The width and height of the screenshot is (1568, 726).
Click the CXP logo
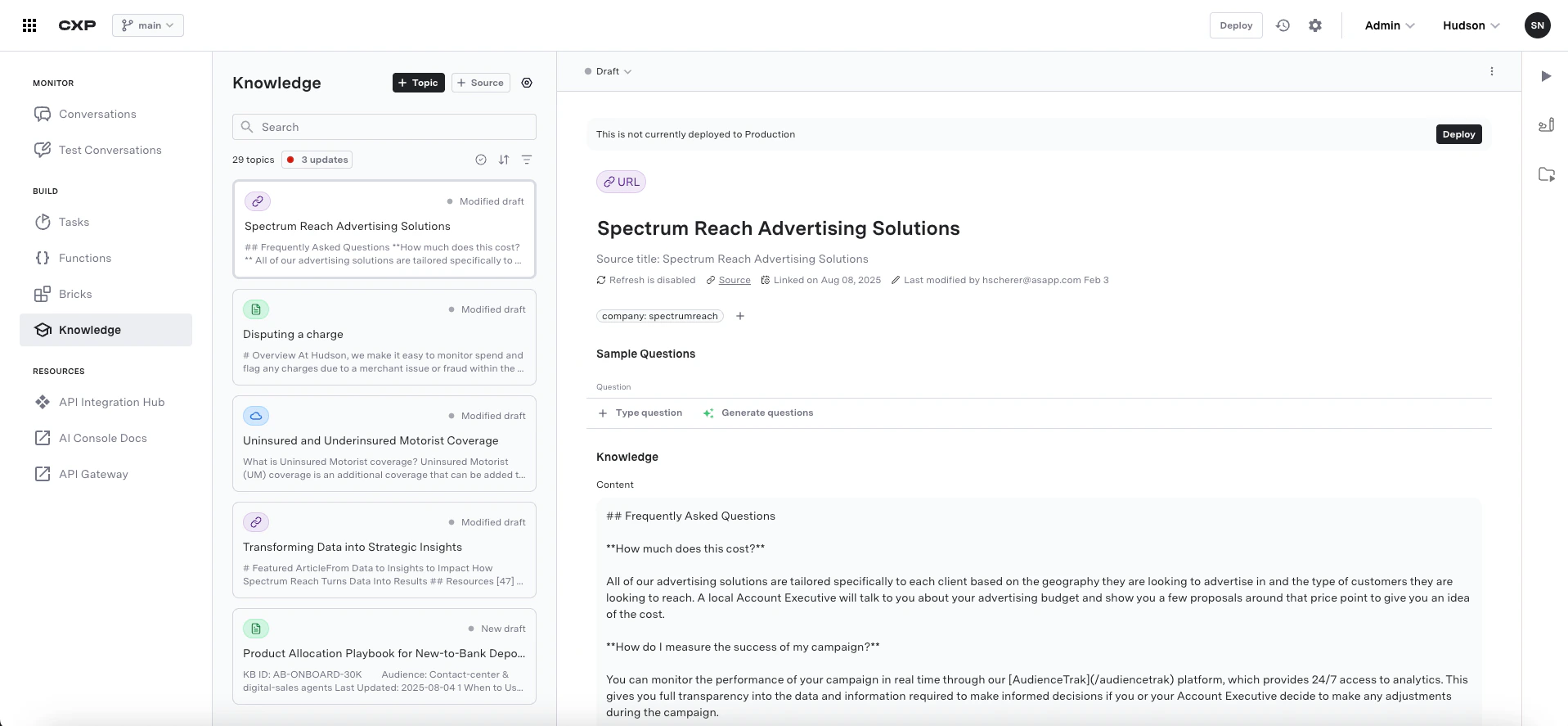point(77,25)
